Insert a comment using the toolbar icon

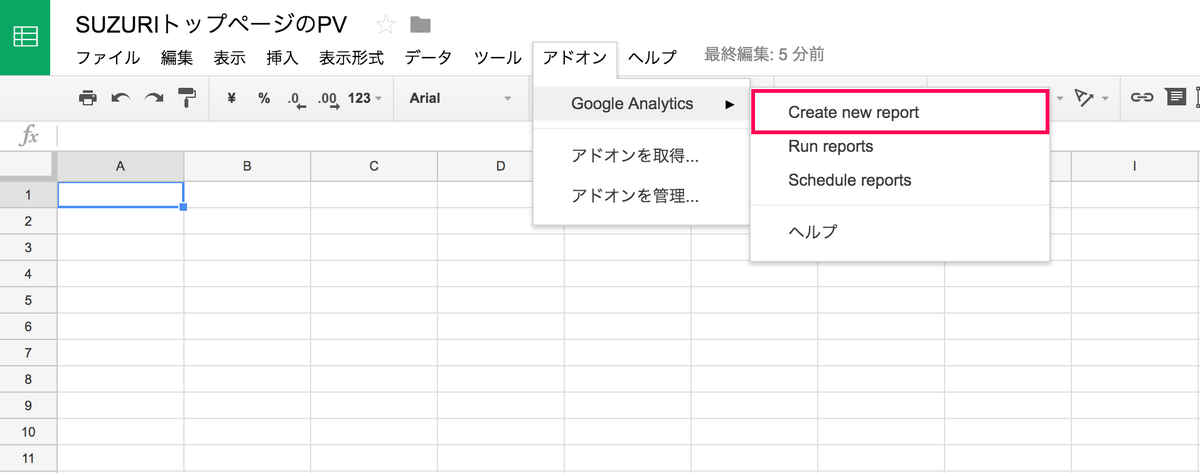click(x=1175, y=98)
